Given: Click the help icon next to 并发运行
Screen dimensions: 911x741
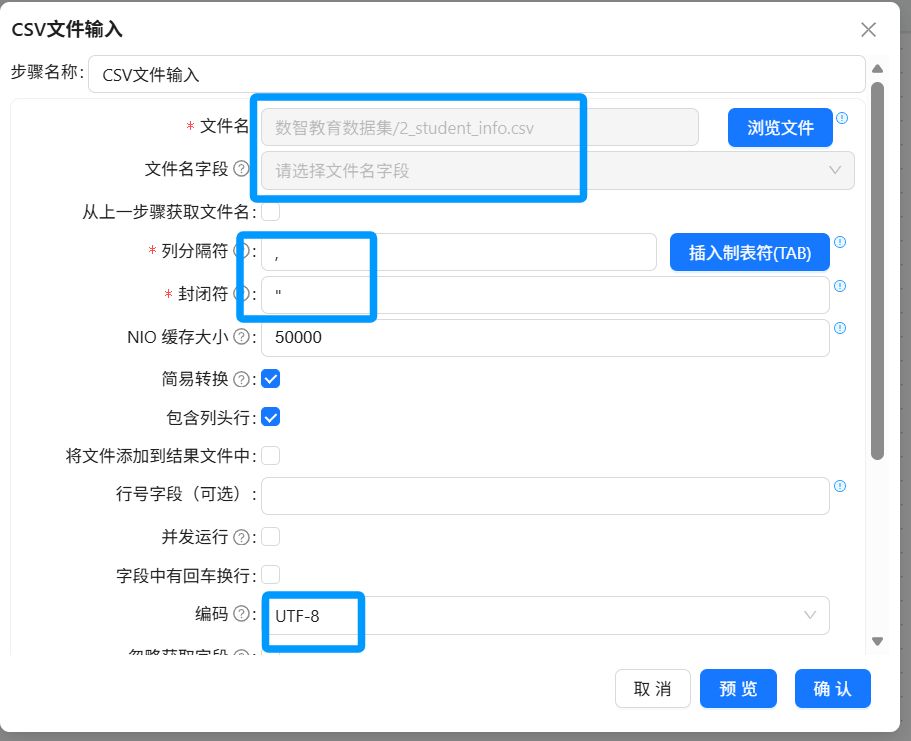Looking at the screenshot, I should pyautogui.click(x=241, y=537).
